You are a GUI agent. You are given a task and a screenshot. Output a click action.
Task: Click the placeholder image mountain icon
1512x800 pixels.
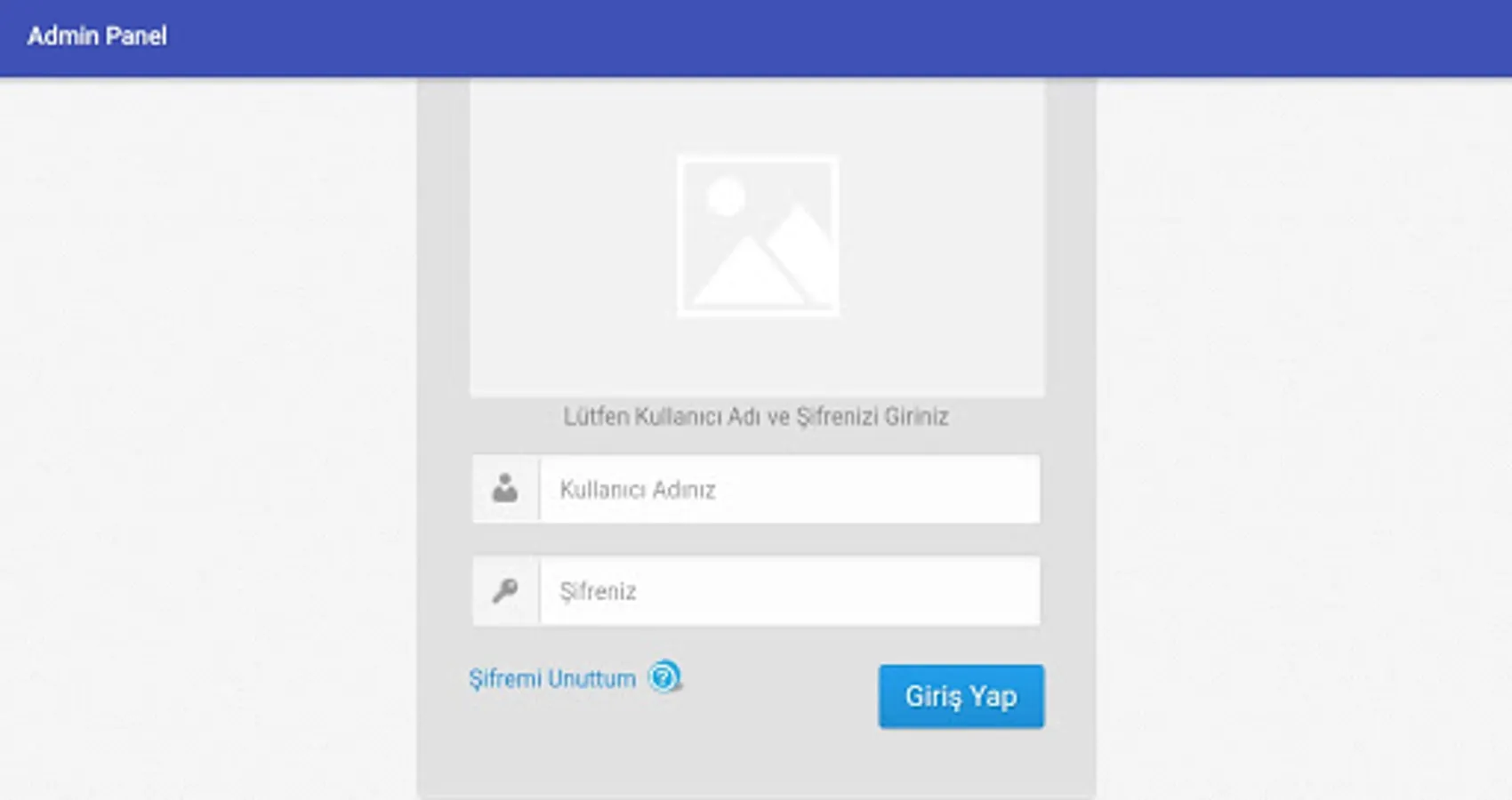coord(758,236)
